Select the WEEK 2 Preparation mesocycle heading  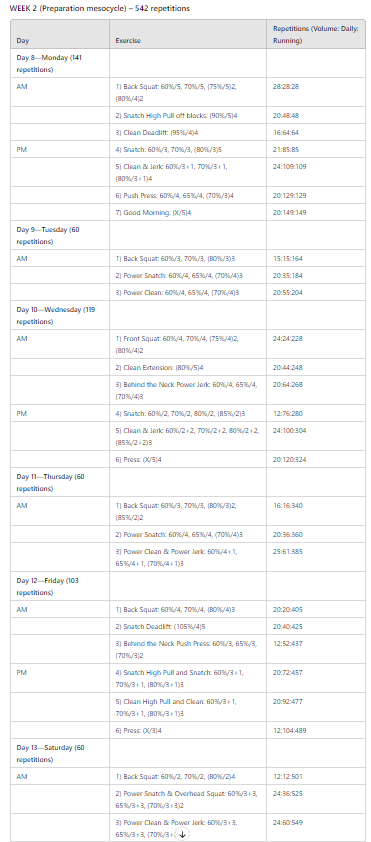99,9
